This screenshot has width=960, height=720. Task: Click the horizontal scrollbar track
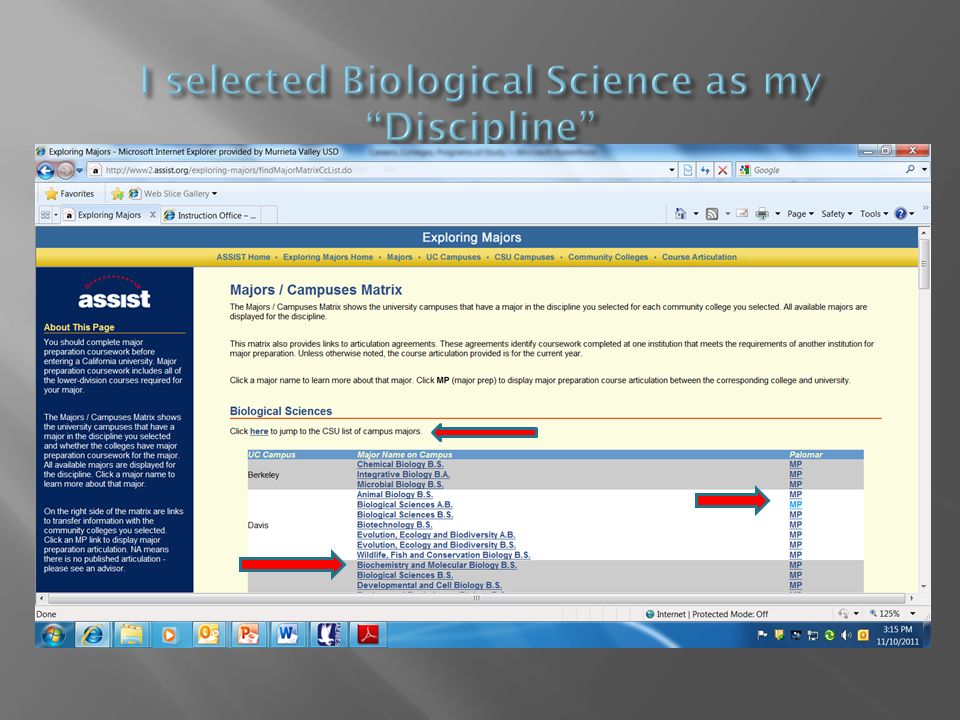point(476,598)
